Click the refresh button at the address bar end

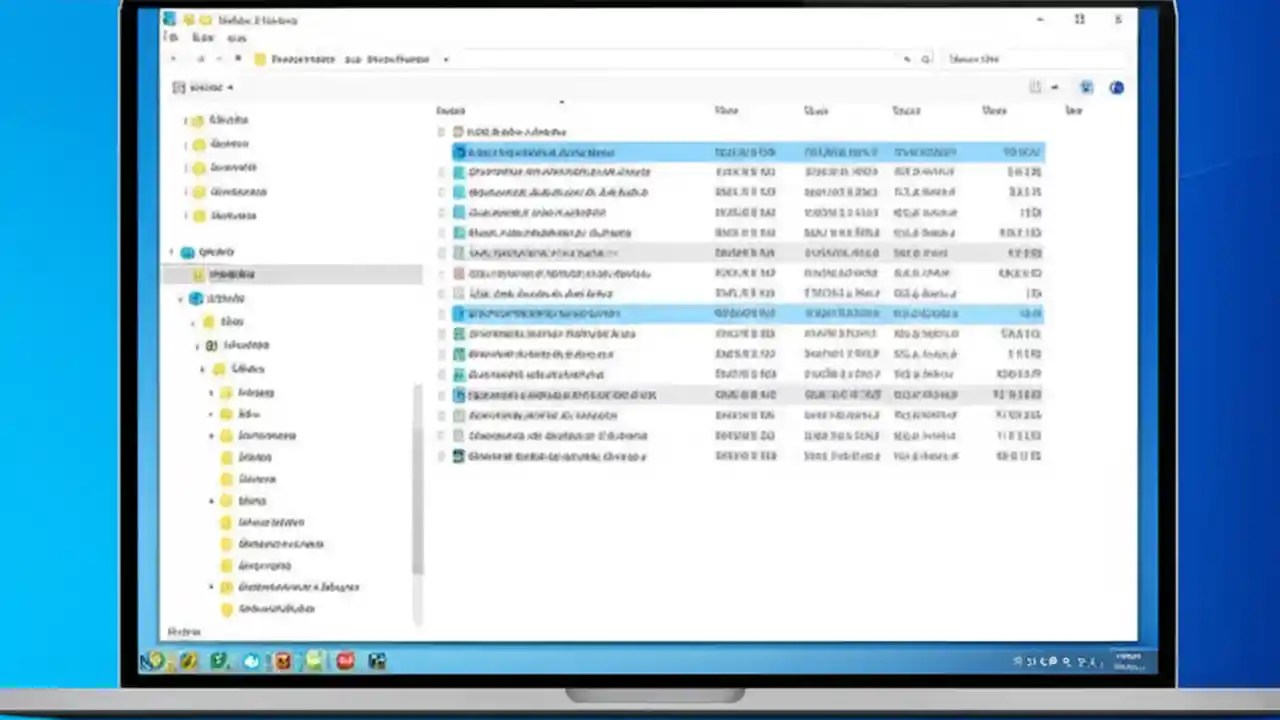906,59
